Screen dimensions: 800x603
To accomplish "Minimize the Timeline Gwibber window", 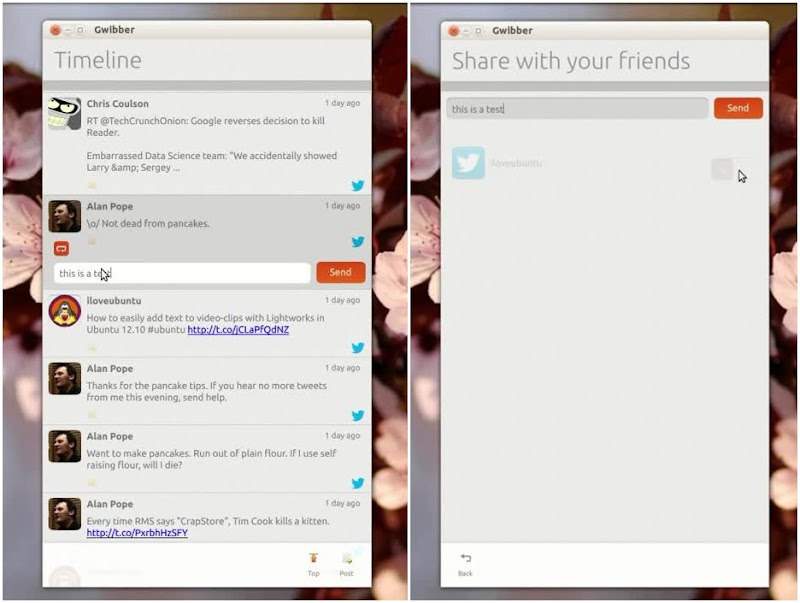I will [x=68, y=31].
